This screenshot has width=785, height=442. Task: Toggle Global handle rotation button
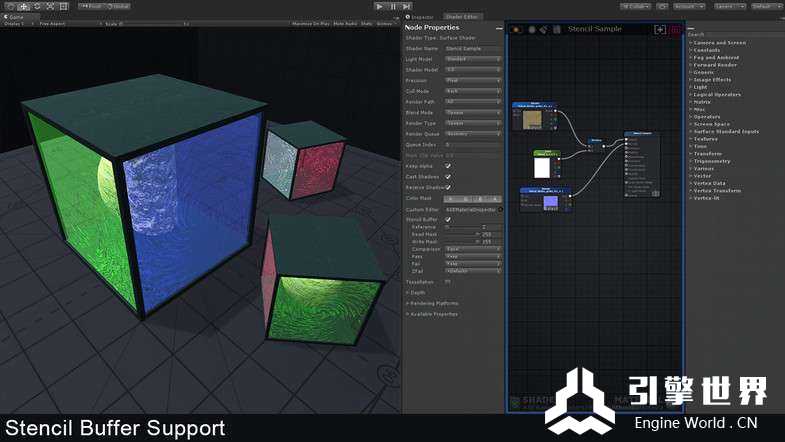(x=117, y=7)
